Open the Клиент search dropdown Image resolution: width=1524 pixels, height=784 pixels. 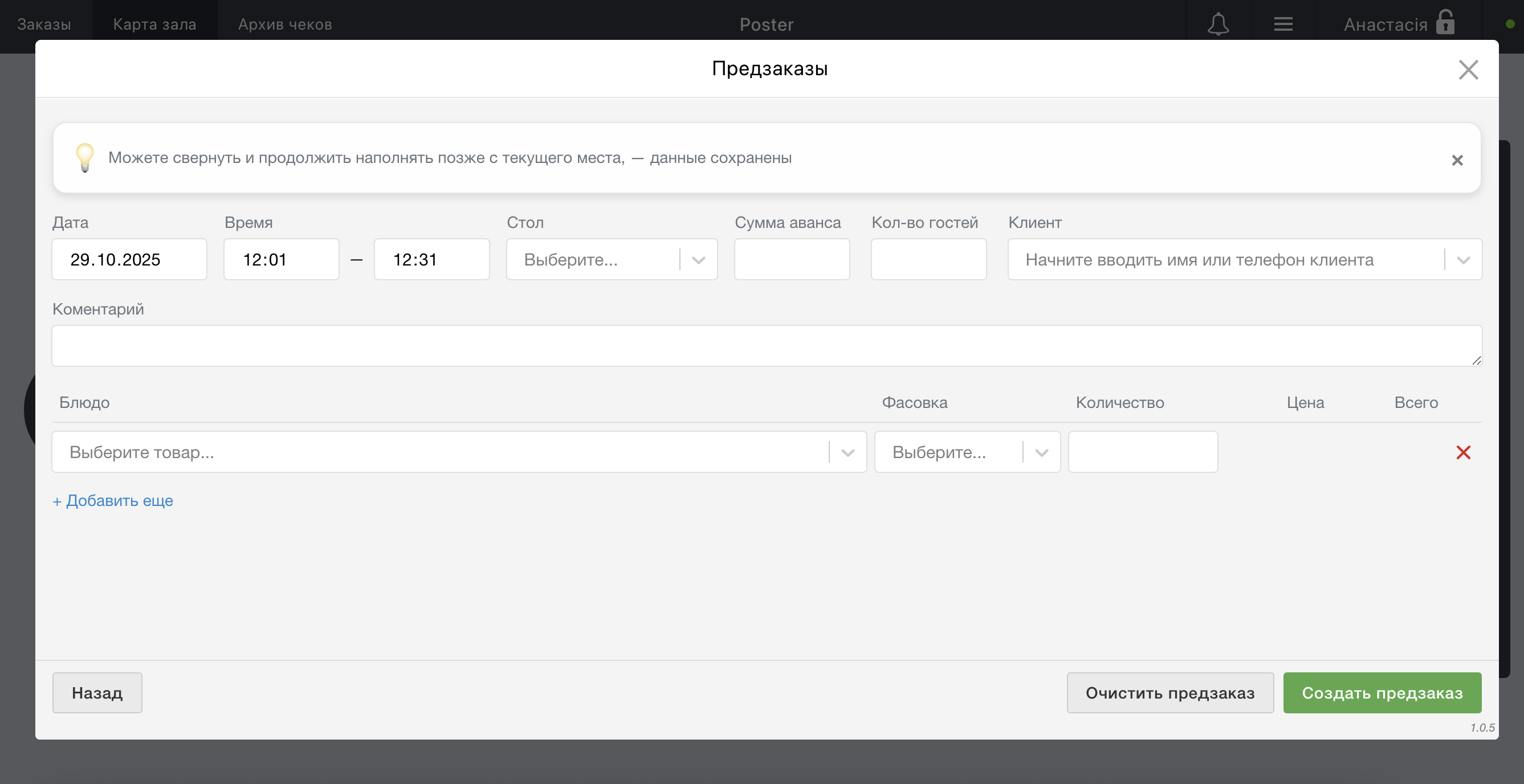pyautogui.click(x=1462, y=260)
